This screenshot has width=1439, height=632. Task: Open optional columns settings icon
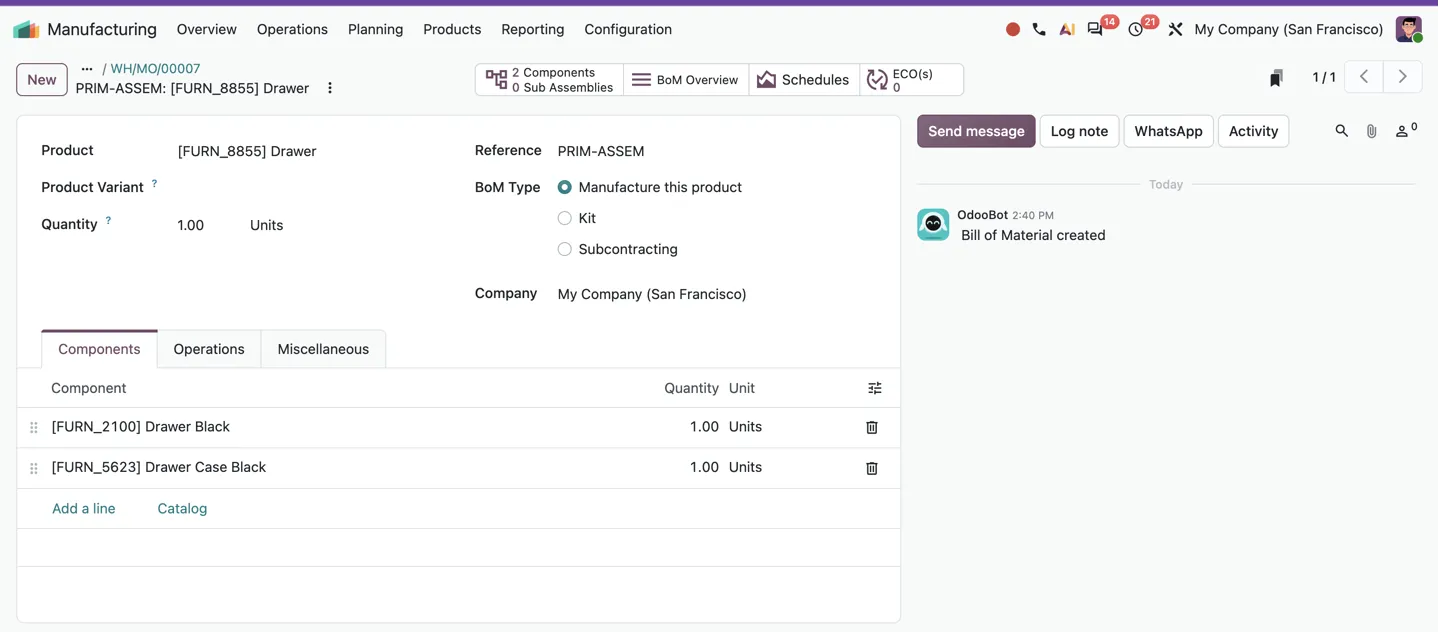tap(875, 388)
